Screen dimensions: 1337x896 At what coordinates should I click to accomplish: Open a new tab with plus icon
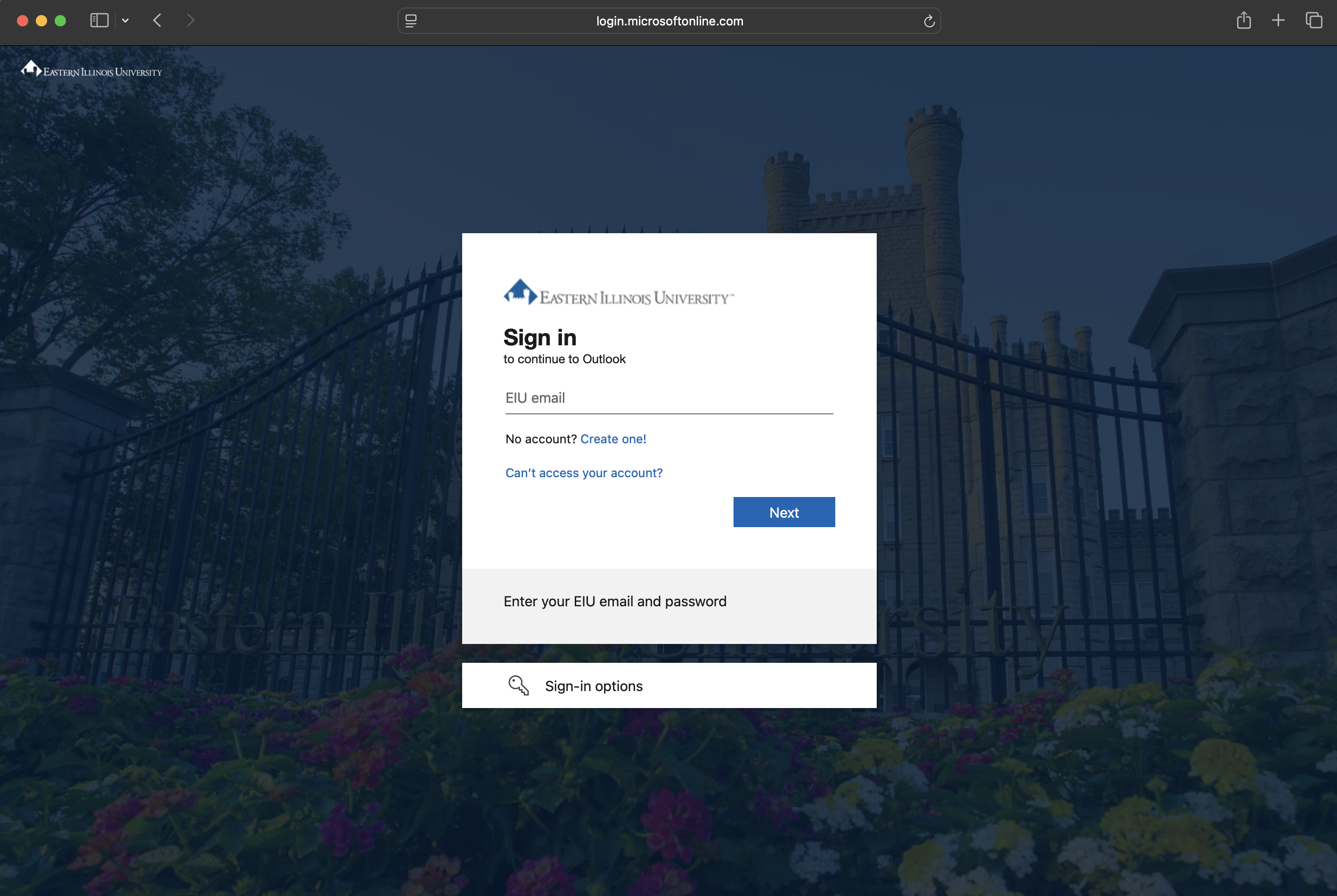1278,21
